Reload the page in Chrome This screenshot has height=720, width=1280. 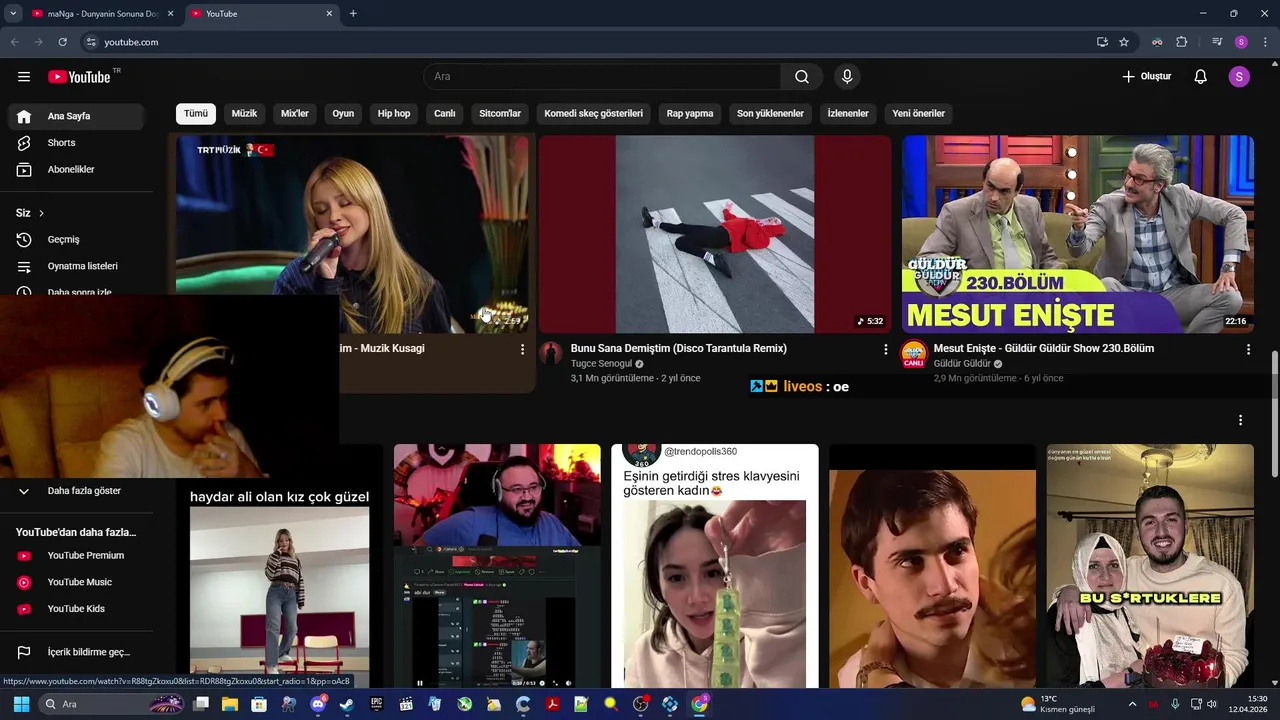click(62, 42)
